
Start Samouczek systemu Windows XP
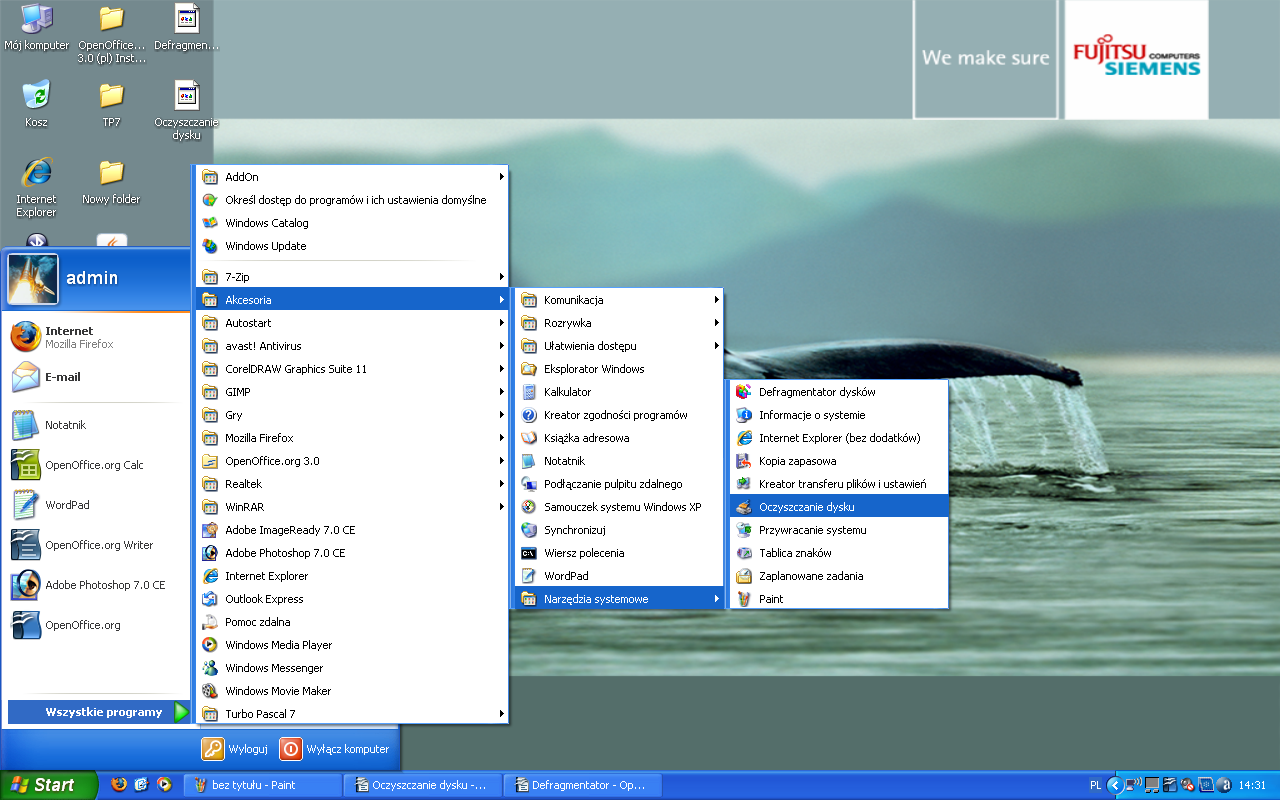[x=619, y=507]
